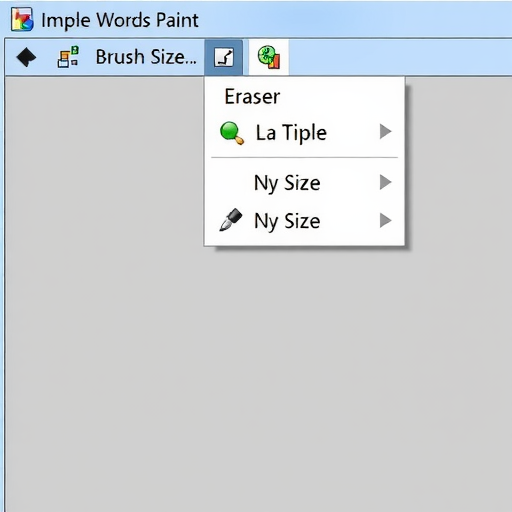Click the highlighted drawing tool icon
Screen dimensions: 512x512
pyautogui.click(x=224, y=57)
